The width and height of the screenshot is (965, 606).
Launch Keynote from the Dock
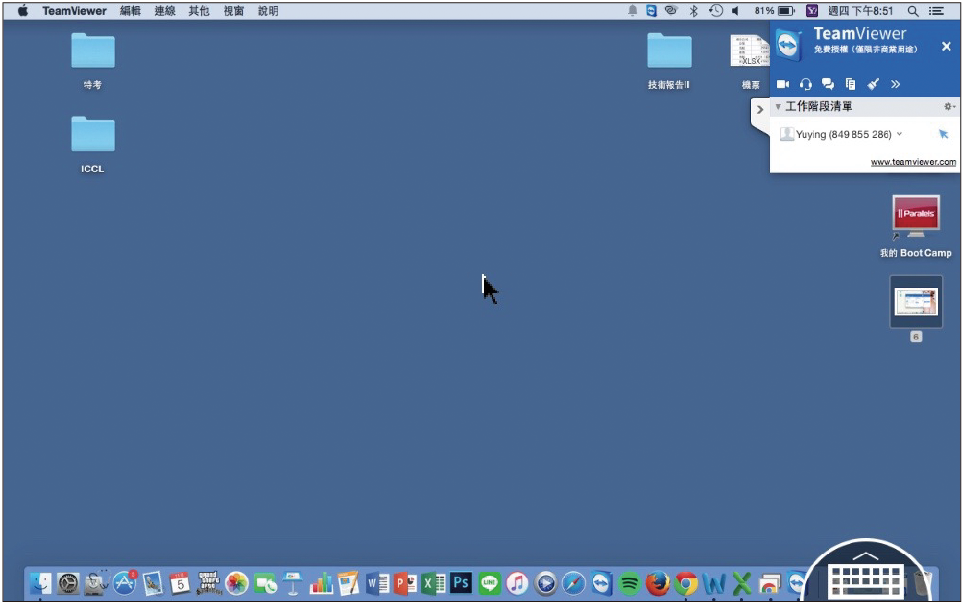click(292, 583)
